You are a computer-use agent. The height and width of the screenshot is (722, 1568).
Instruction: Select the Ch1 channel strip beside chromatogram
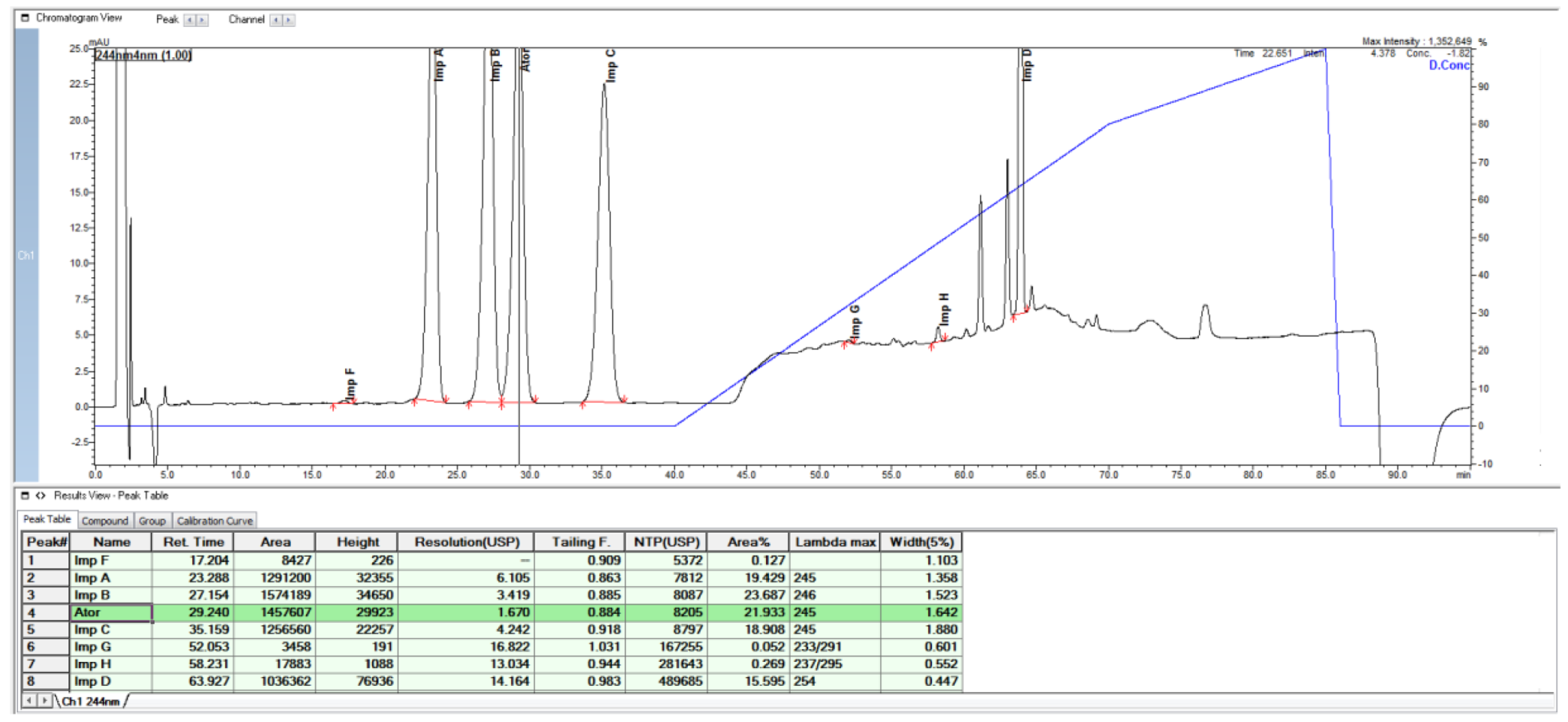click(26, 255)
